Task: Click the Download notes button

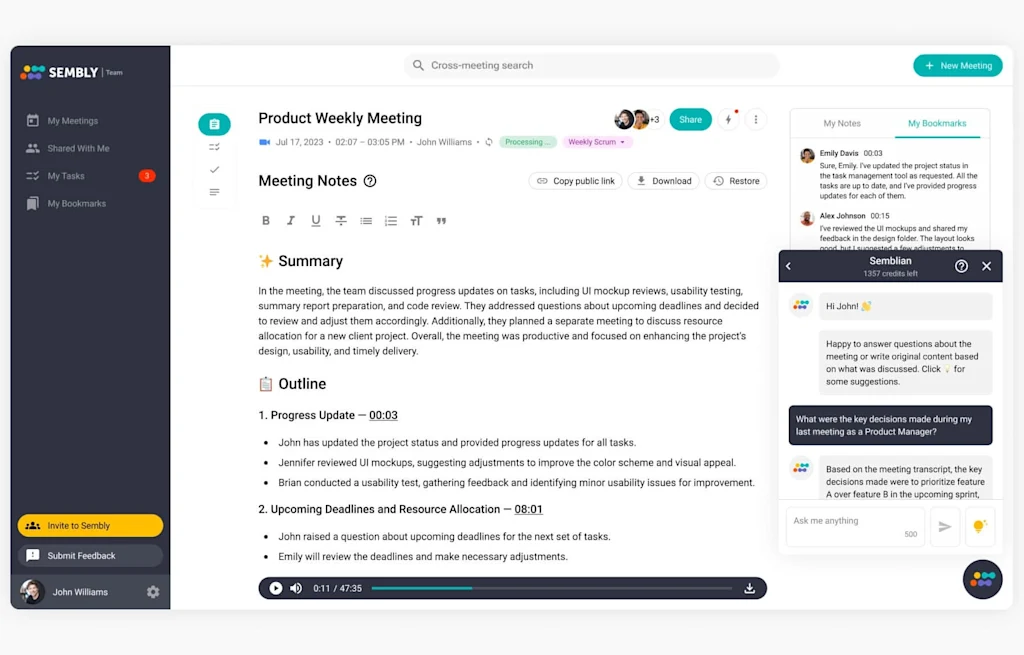Action: coord(664,181)
